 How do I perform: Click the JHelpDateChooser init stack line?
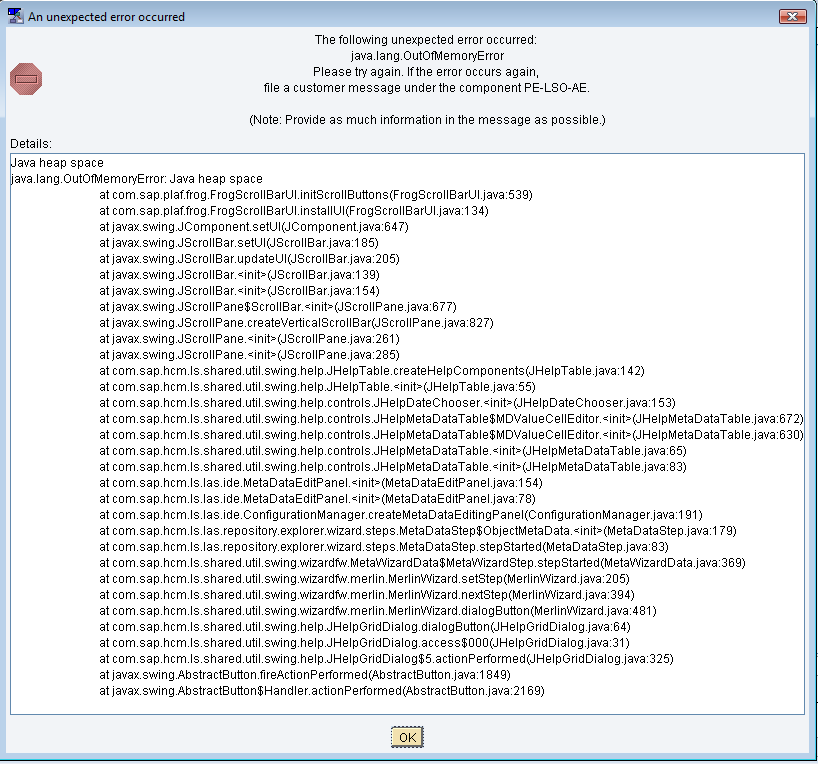[x=387, y=403]
